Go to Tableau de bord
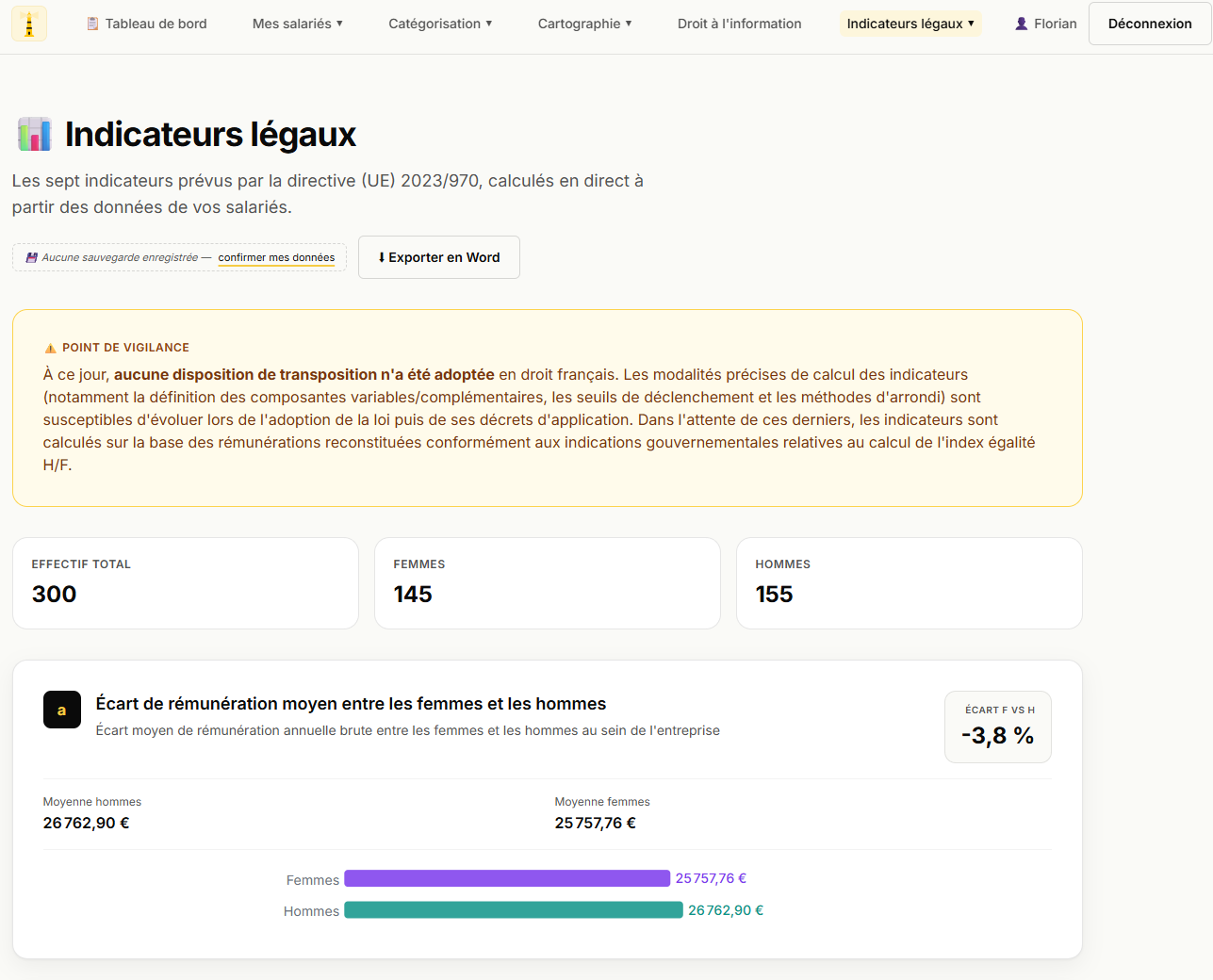The width and height of the screenshot is (1213, 980). point(146,24)
